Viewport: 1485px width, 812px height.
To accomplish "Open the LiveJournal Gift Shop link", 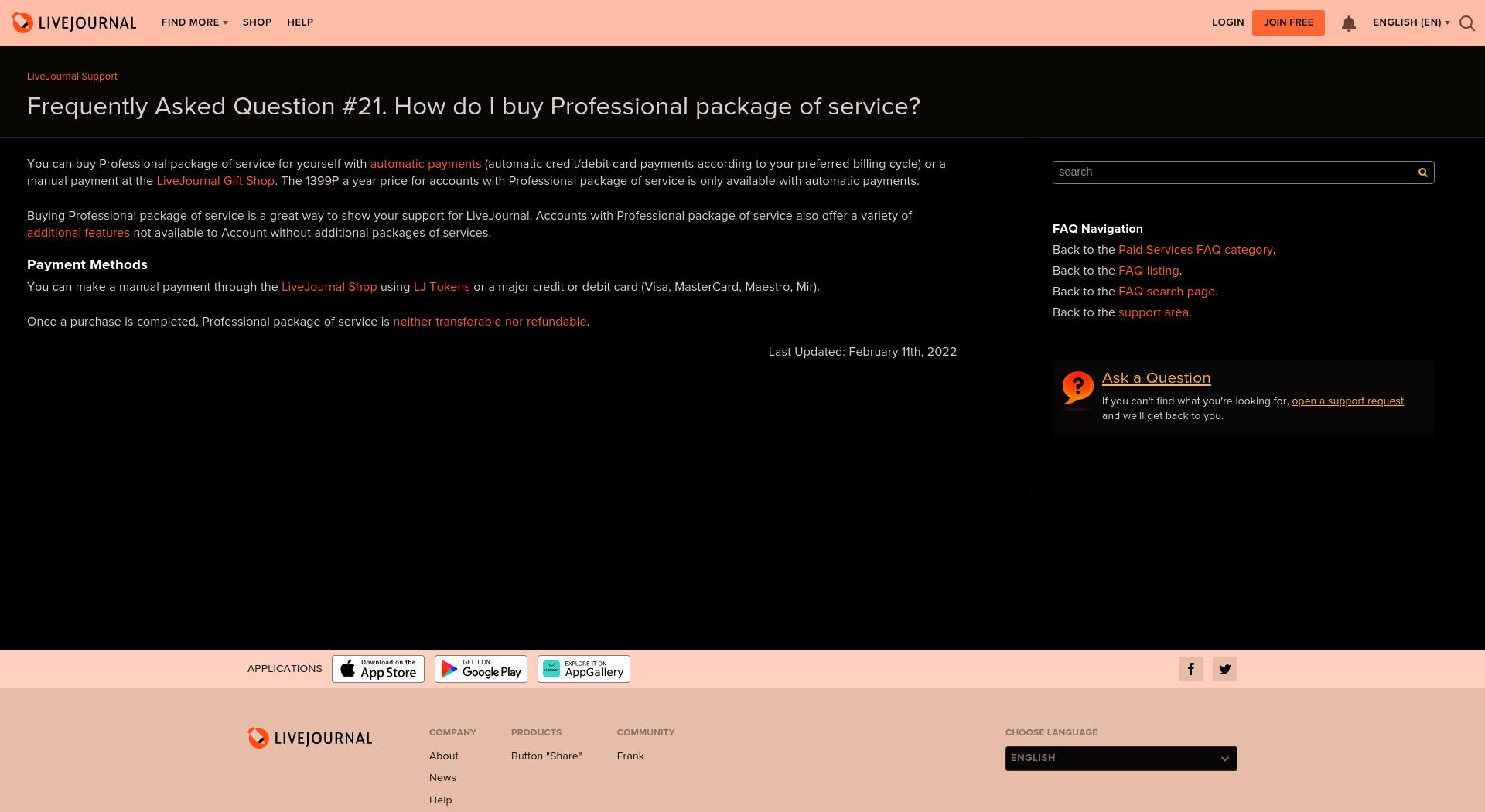I will (216, 181).
